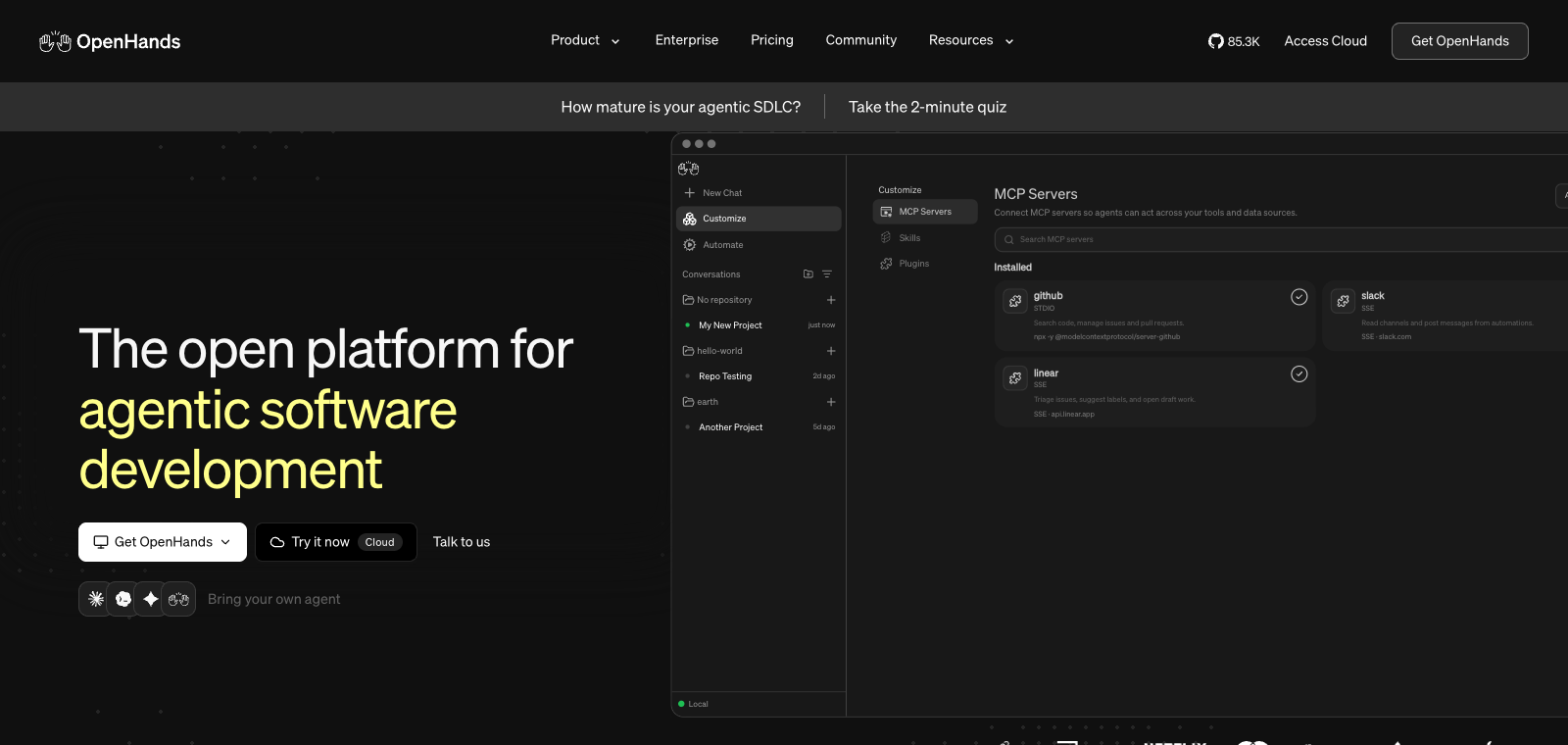Click the github server name
The height and width of the screenshot is (745, 1568).
click(x=1049, y=296)
